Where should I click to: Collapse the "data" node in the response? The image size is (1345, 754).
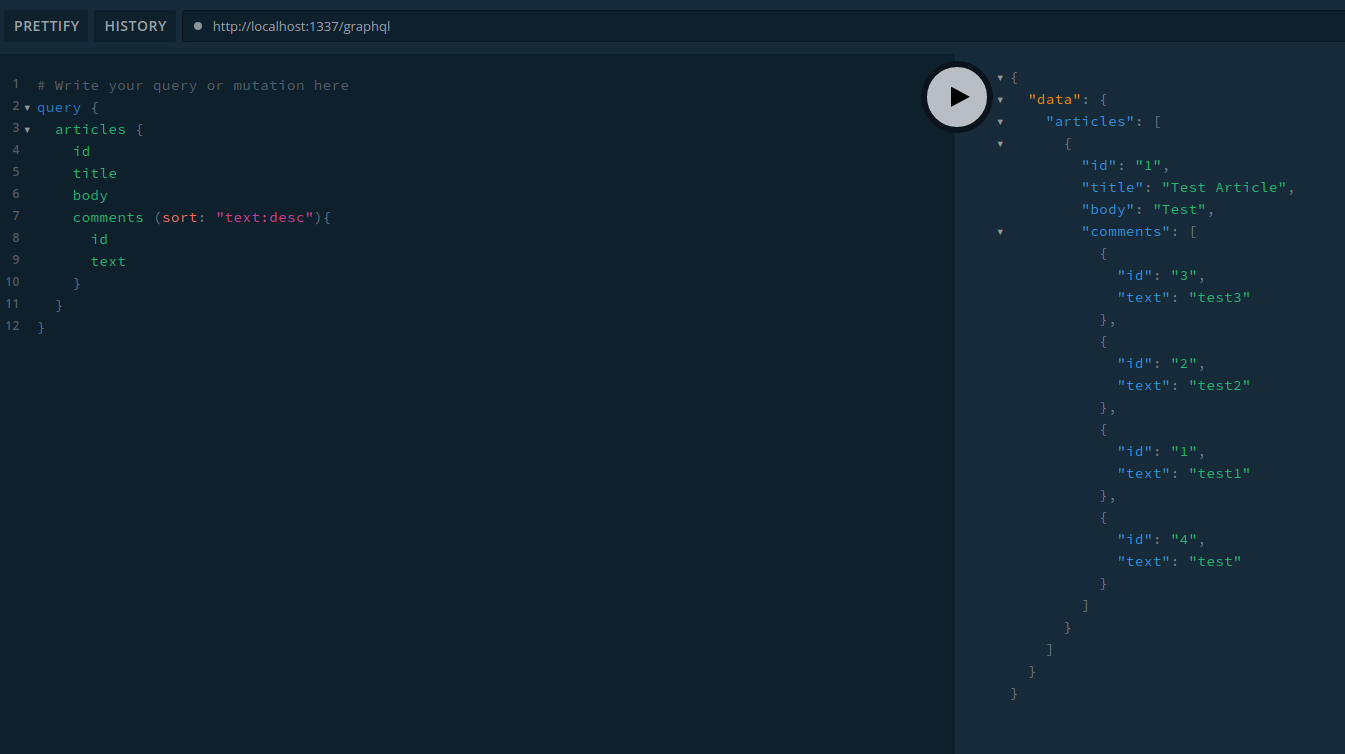tap(1000, 100)
